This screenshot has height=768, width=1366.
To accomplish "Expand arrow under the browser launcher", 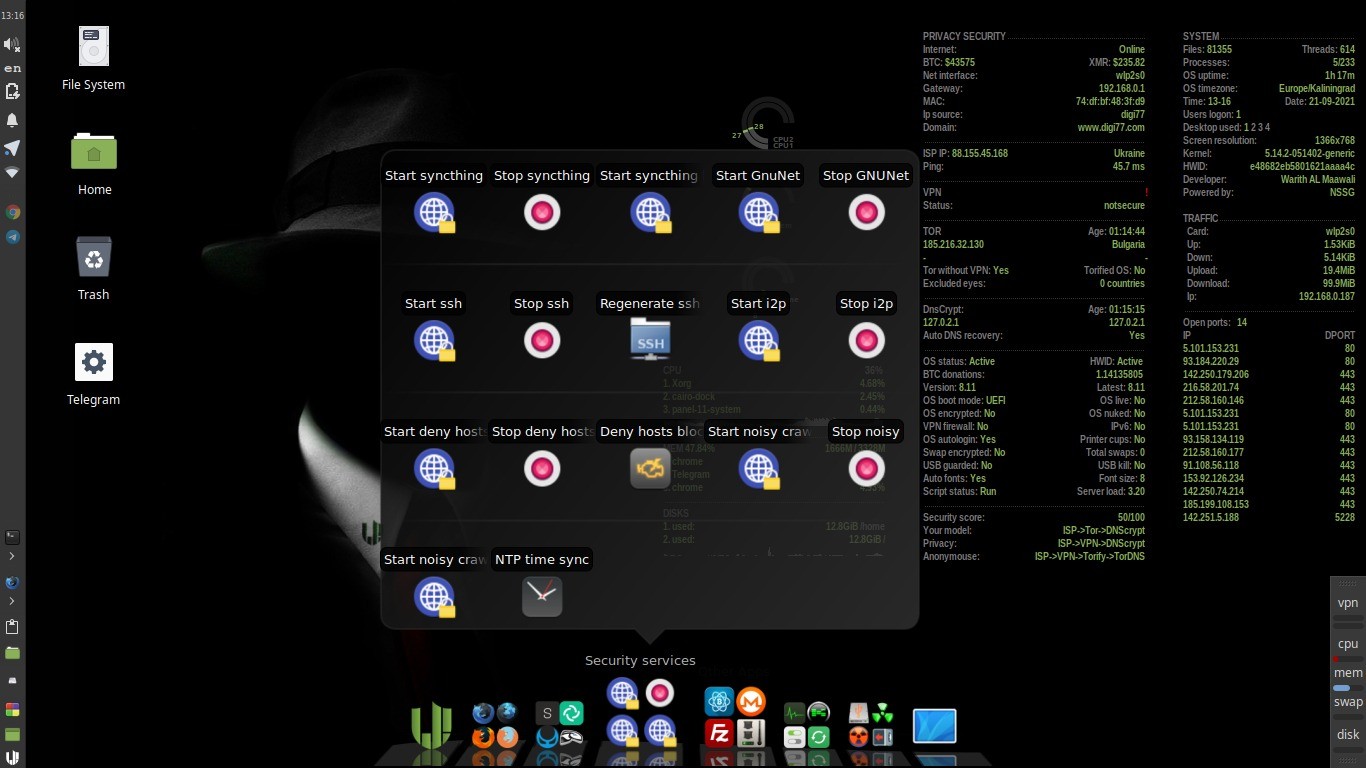I will click(12, 601).
